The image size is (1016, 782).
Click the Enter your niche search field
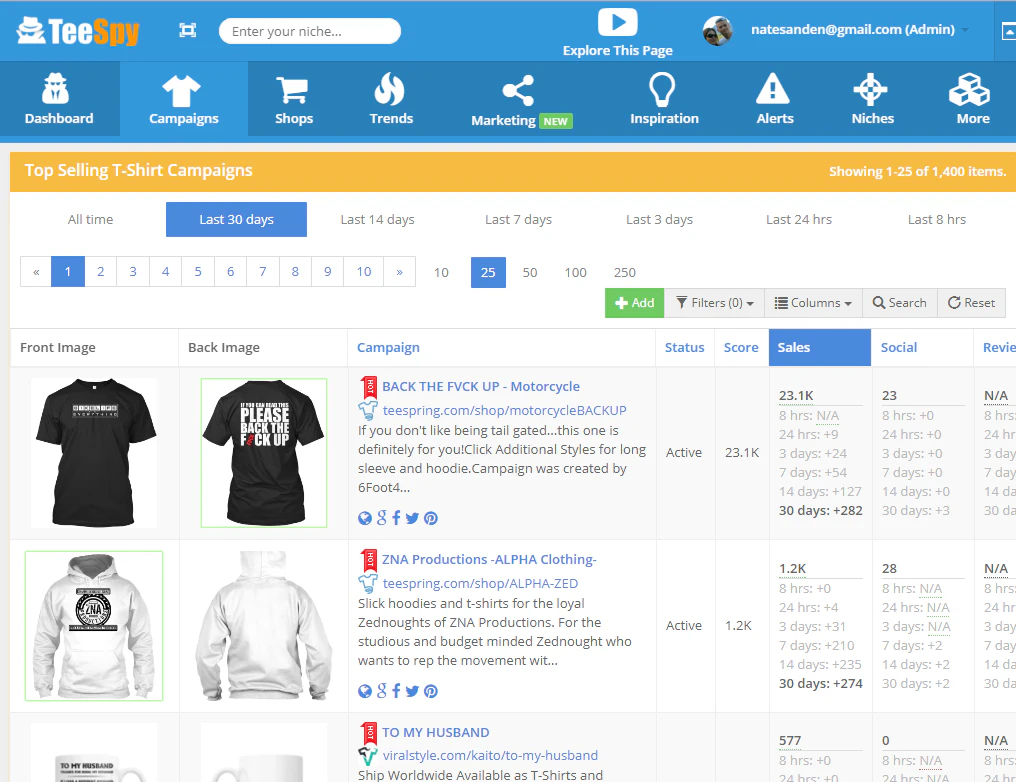pos(310,31)
